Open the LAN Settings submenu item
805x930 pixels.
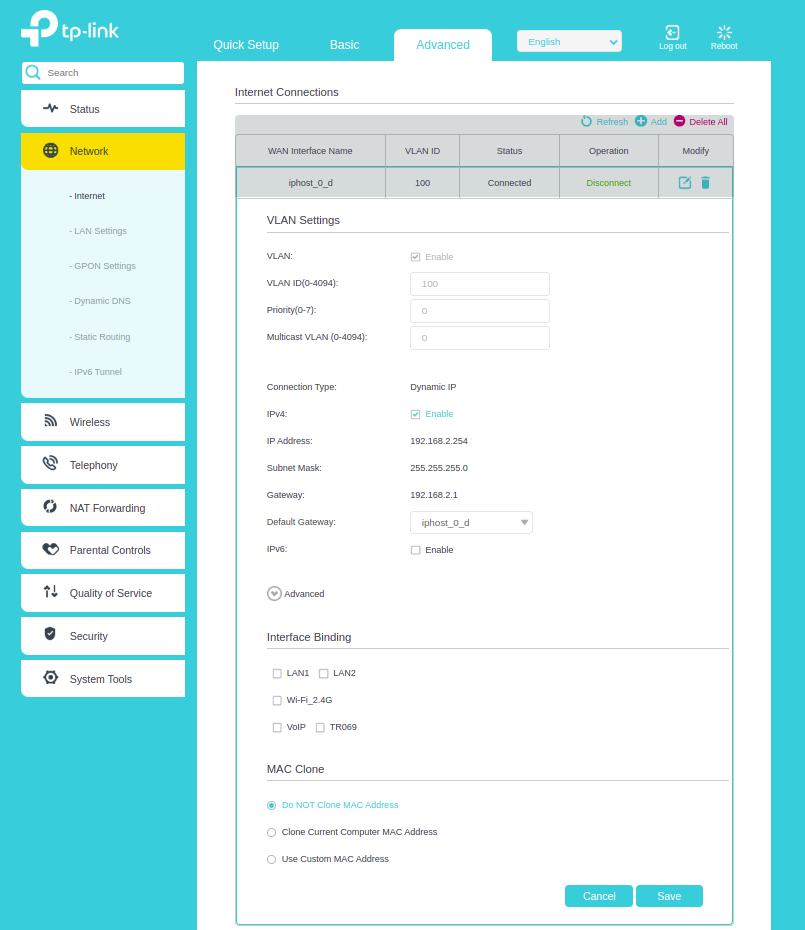coord(100,231)
